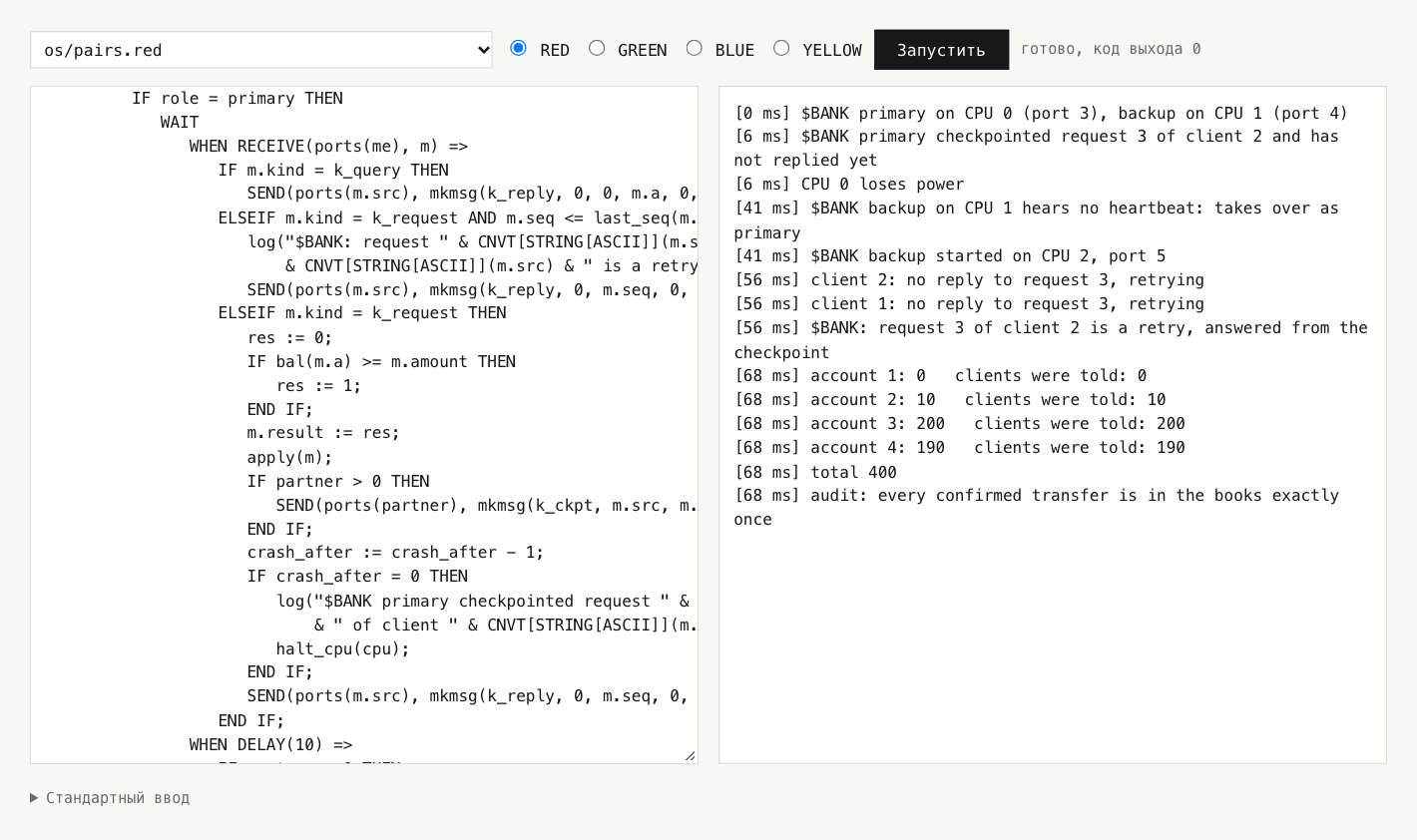Select the BLUE radio button
Screen dimensions: 1417x840
(x=695, y=48)
